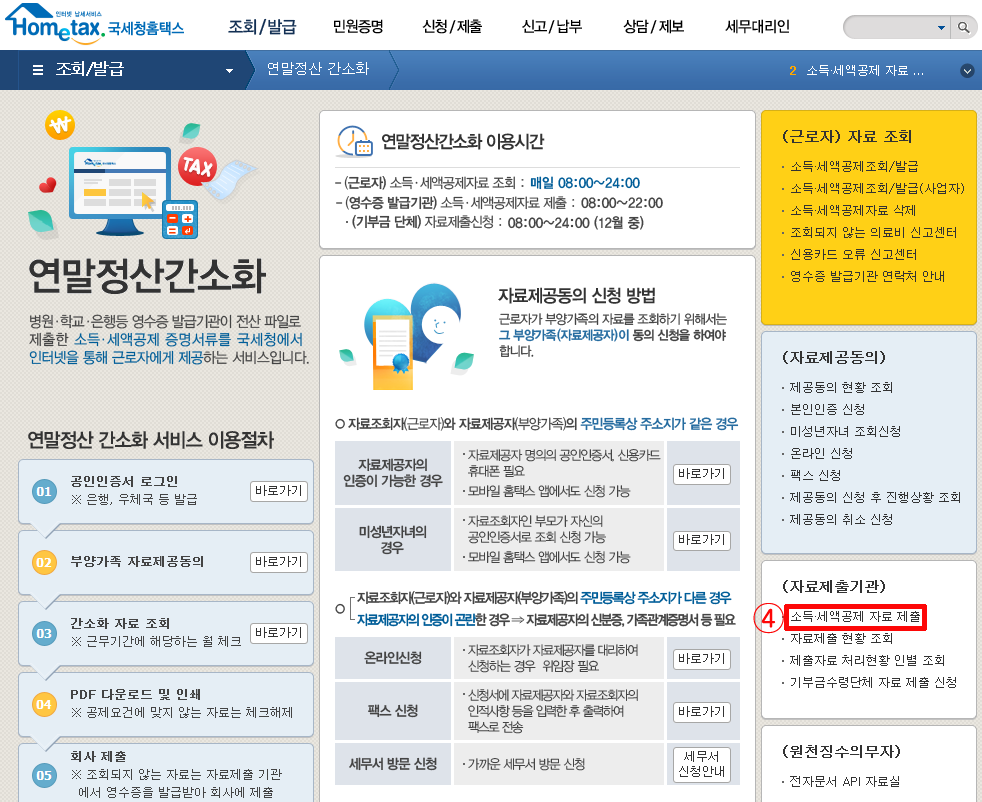Screen dimensions: 982x802
Task: Open the 상담/제보 top menu
Action: click(x=653, y=27)
